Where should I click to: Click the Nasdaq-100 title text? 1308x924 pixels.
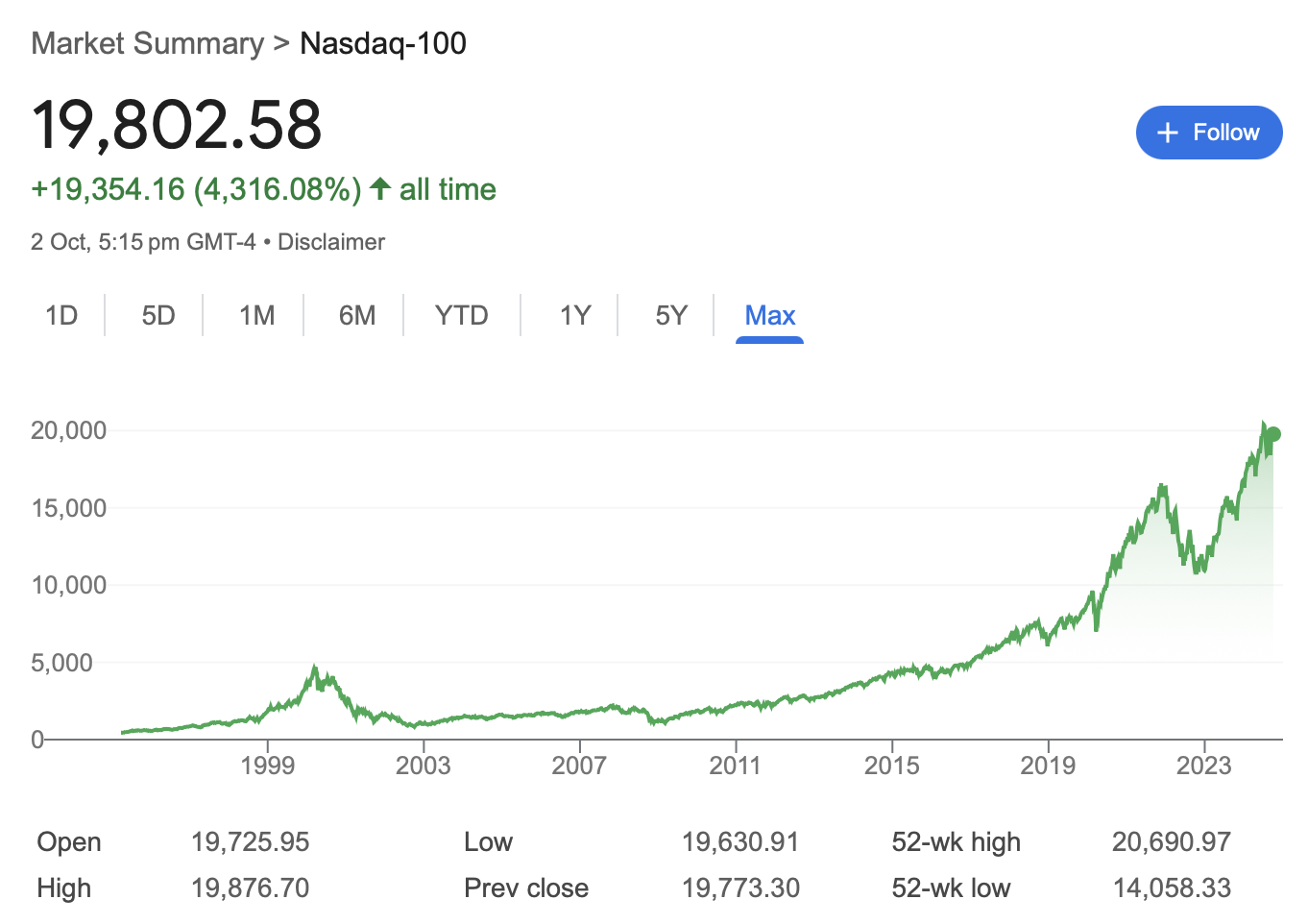pos(383,43)
